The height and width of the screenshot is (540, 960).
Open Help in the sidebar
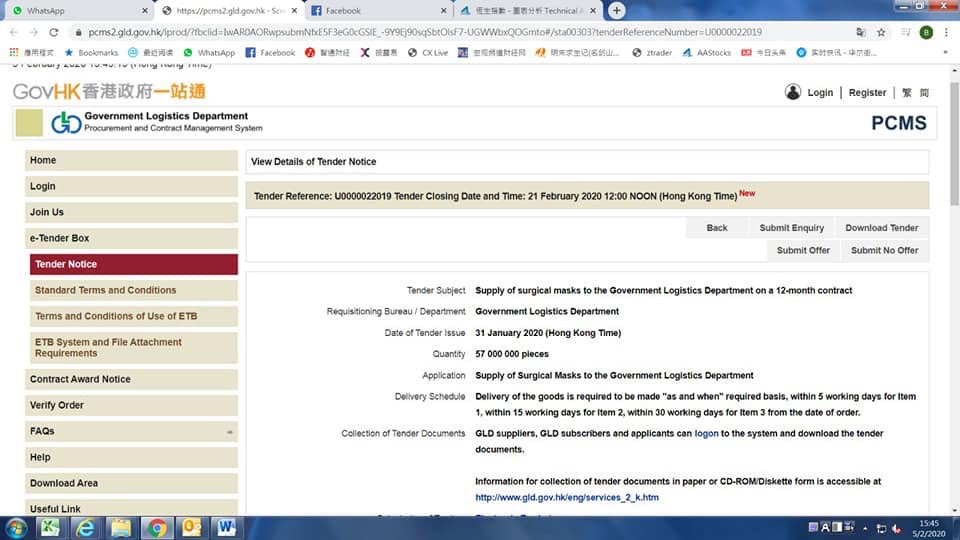[131, 457]
